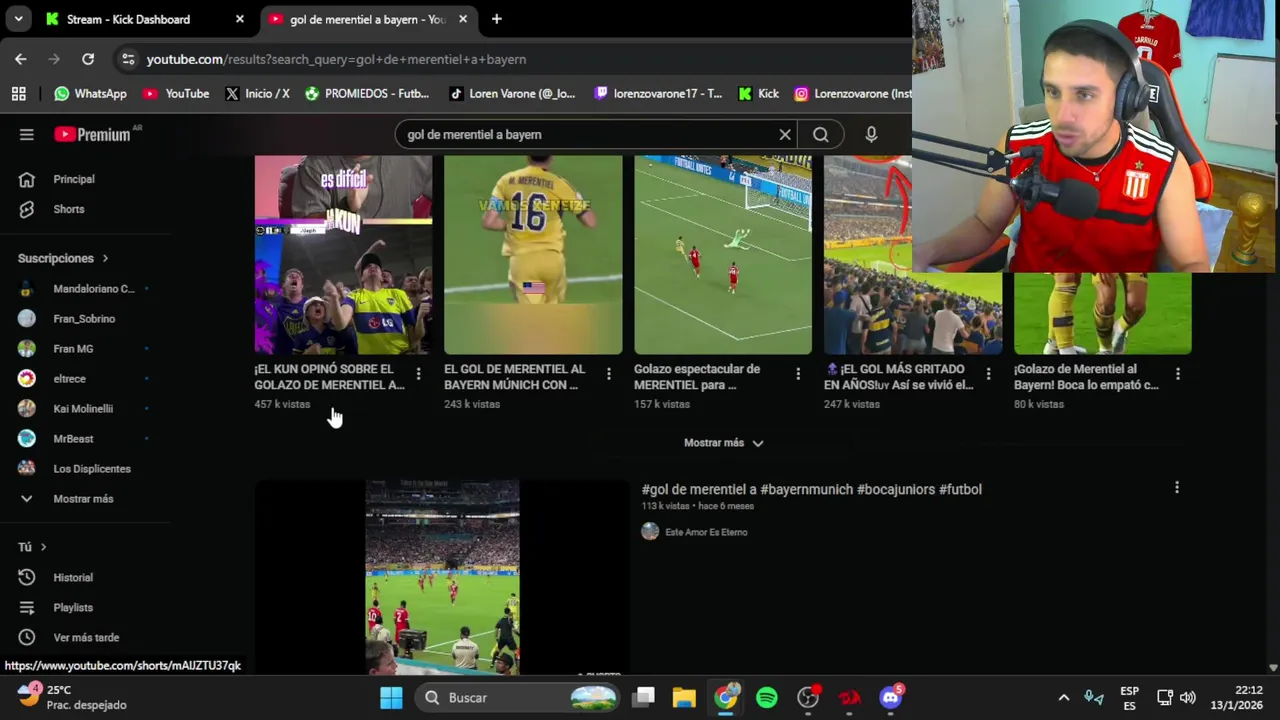The width and height of the screenshot is (1280, 720).
Task: Expand the Suscripciones section arrow
Action: click(104, 258)
